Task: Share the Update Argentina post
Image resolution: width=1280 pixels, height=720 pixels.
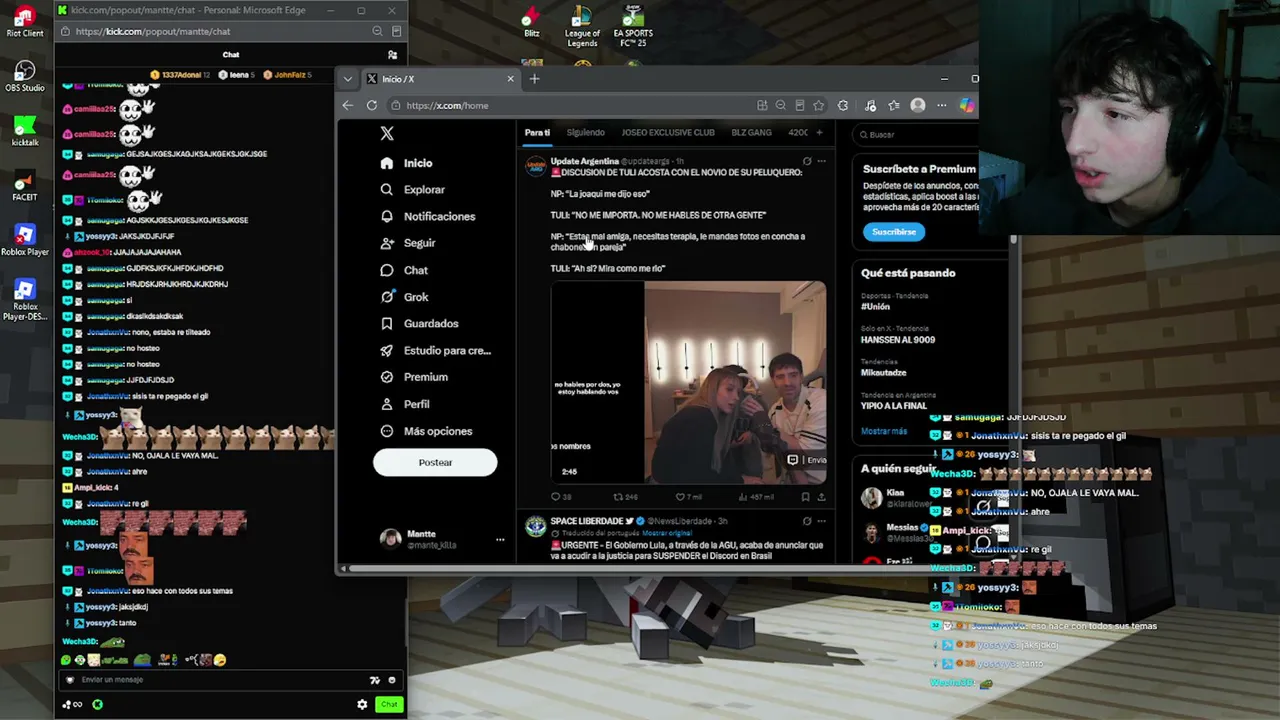Action: coord(821,497)
